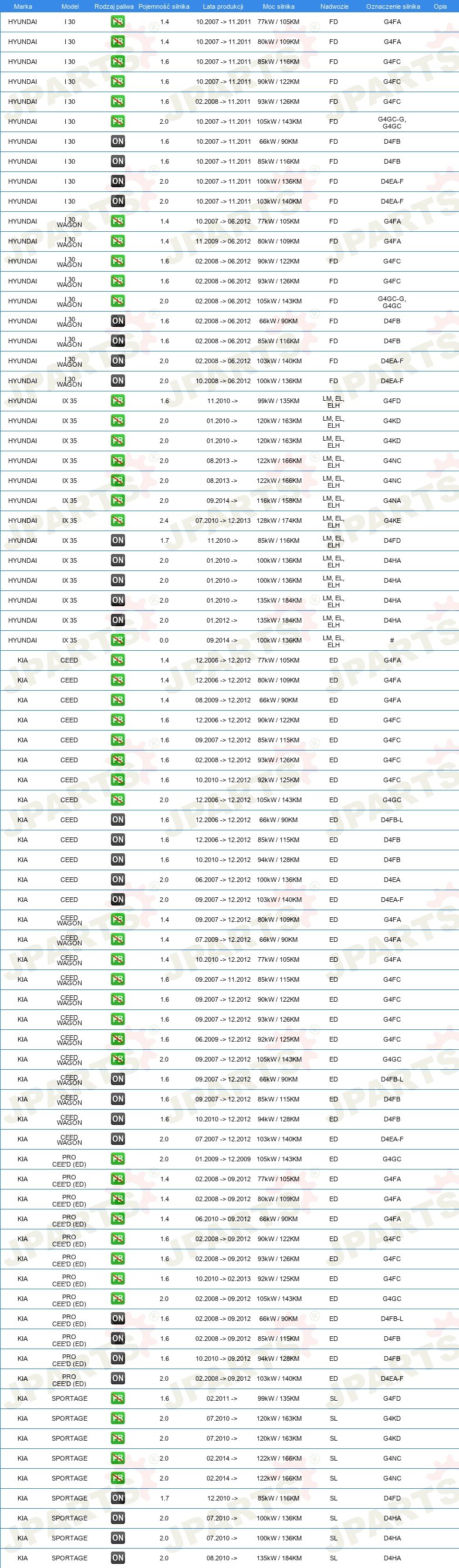Click production date 02.2011 ->

(222, 1398)
